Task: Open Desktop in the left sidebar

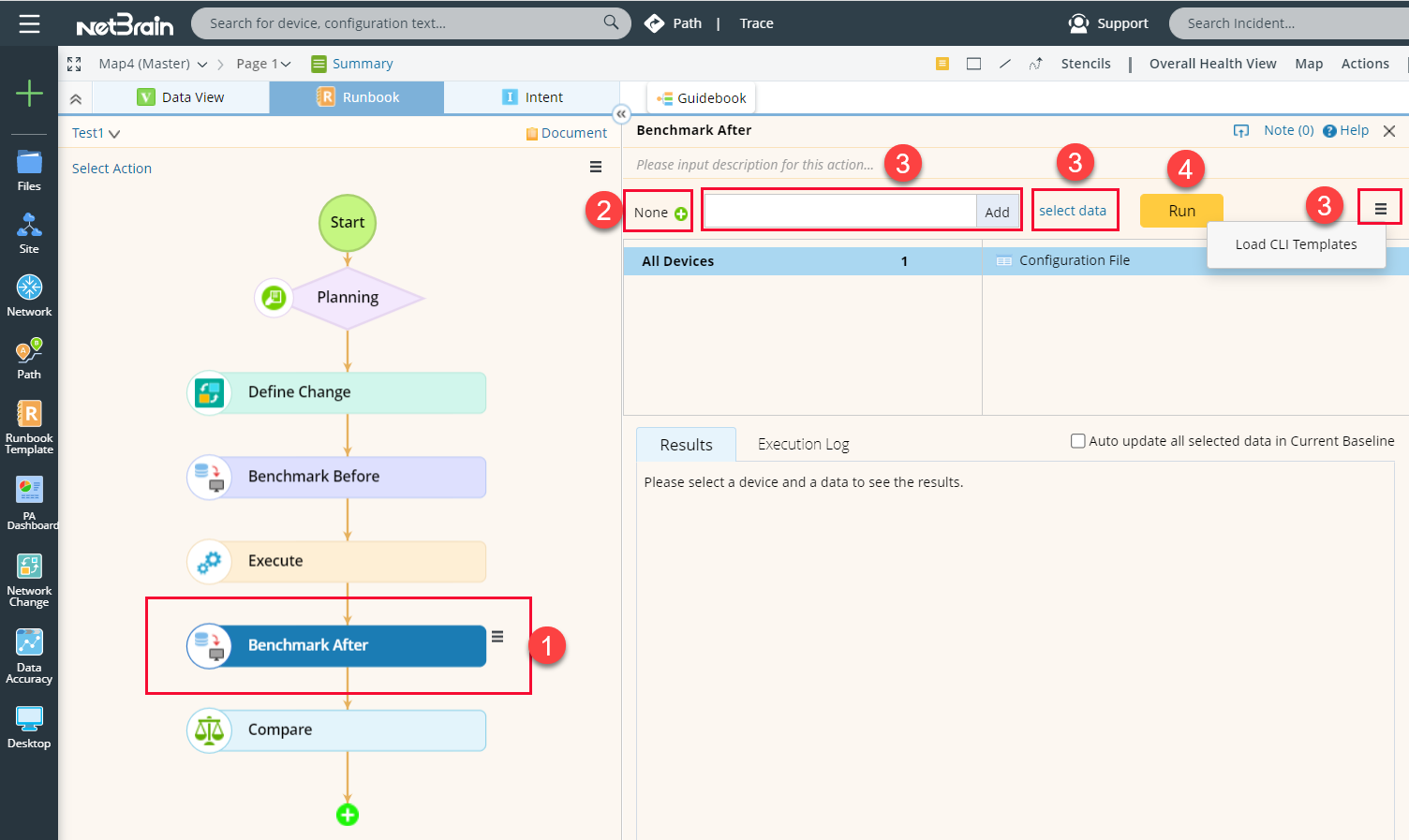Action: point(29,728)
